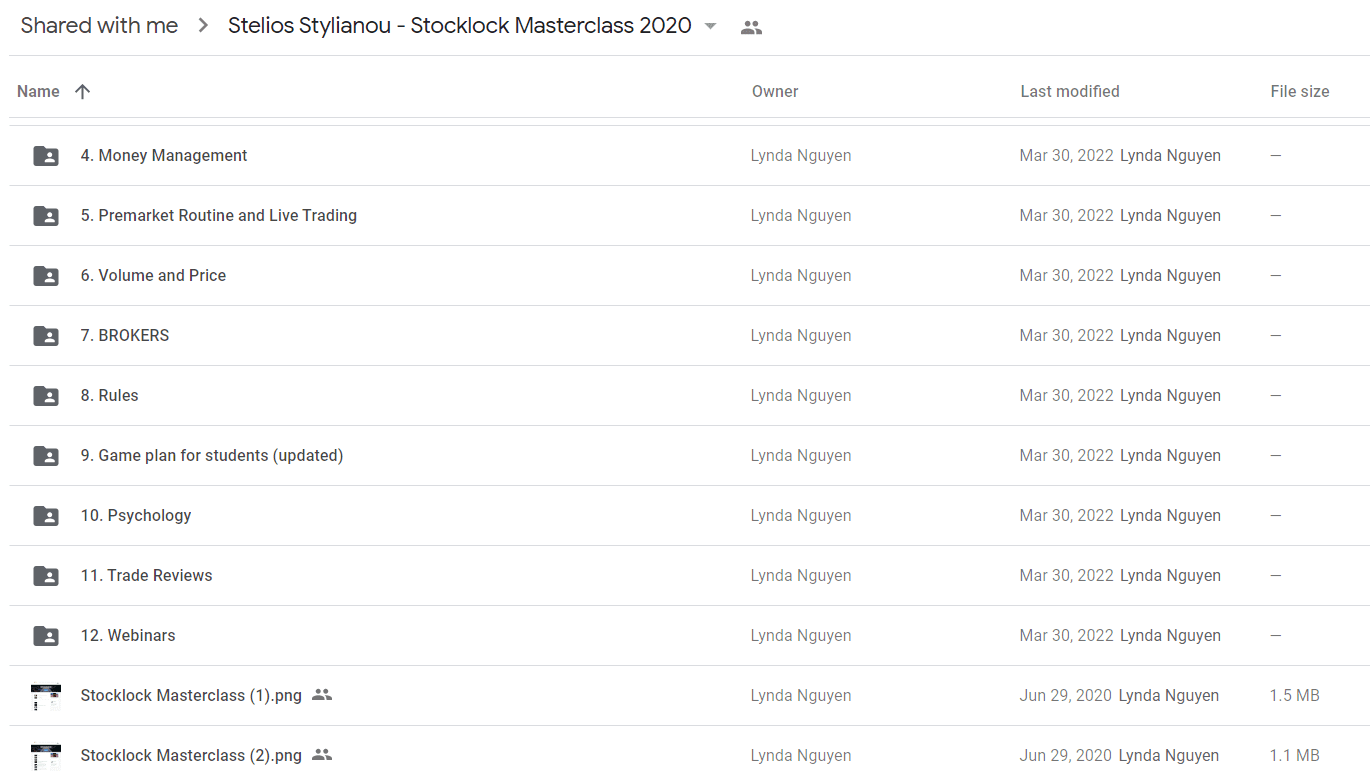1370x782 pixels.
Task: Click Stocklock Masterclass (2).png thumbnail
Action: (x=46, y=757)
